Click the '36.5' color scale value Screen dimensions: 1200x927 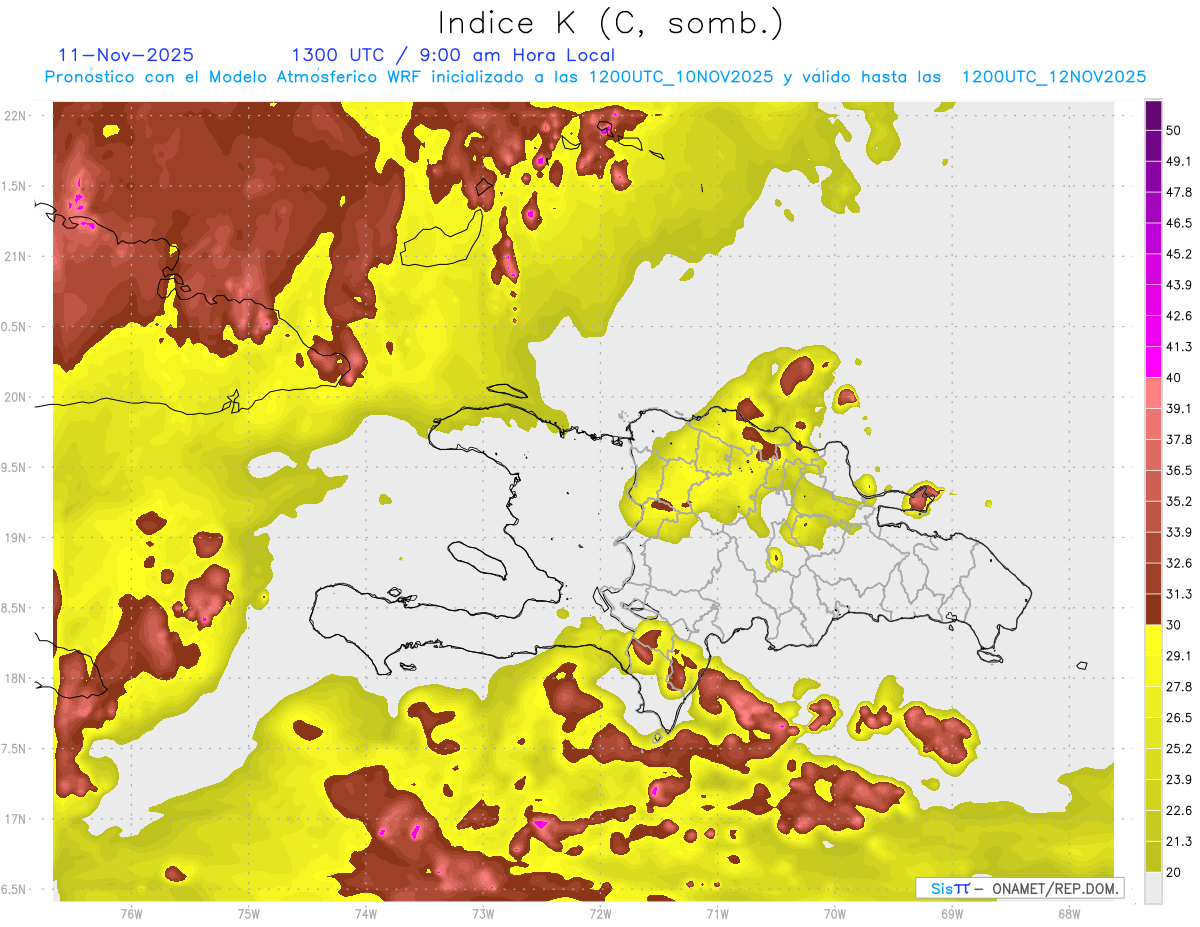click(1179, 470)
